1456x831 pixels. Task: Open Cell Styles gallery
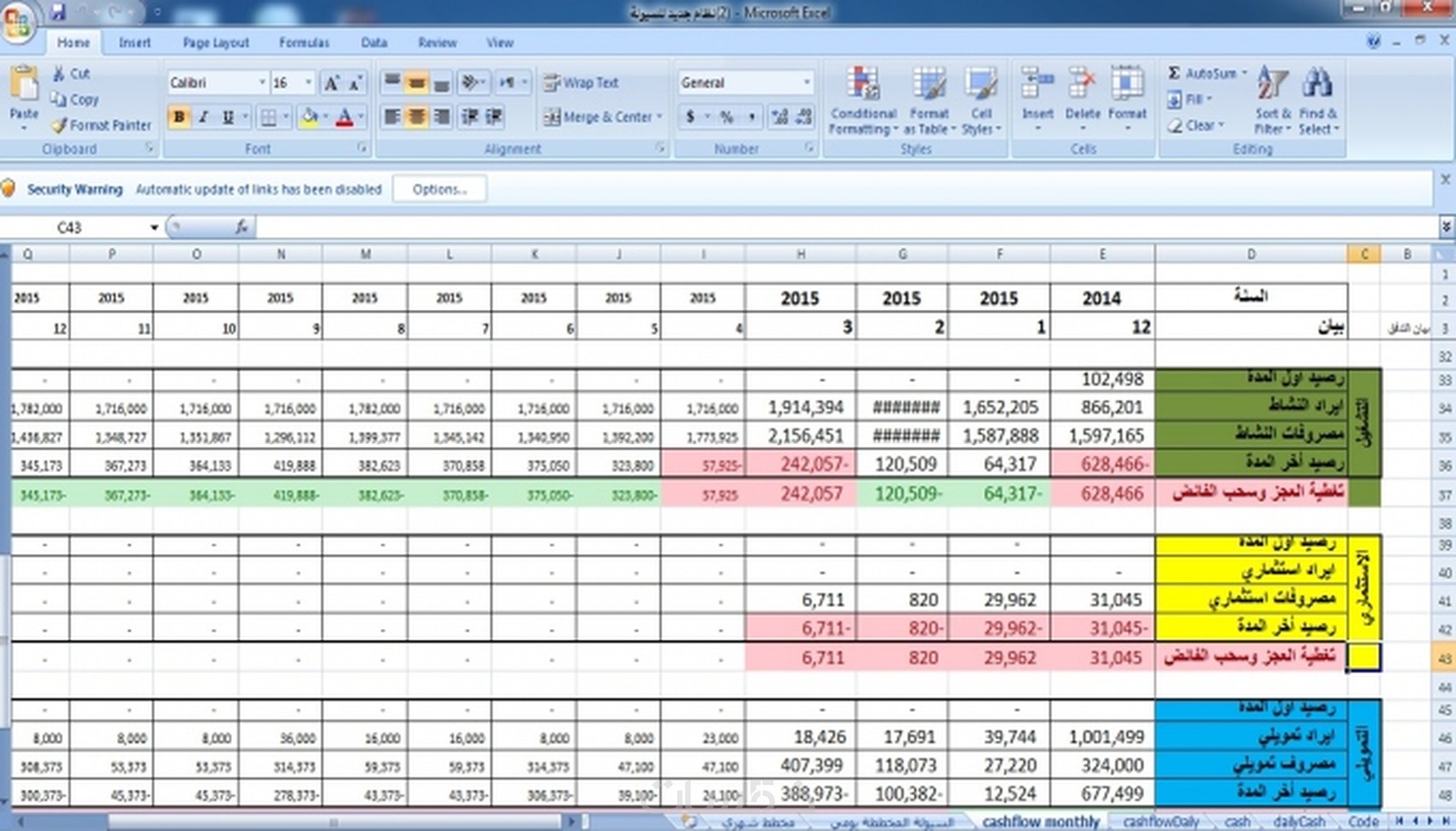pos(981,100)
